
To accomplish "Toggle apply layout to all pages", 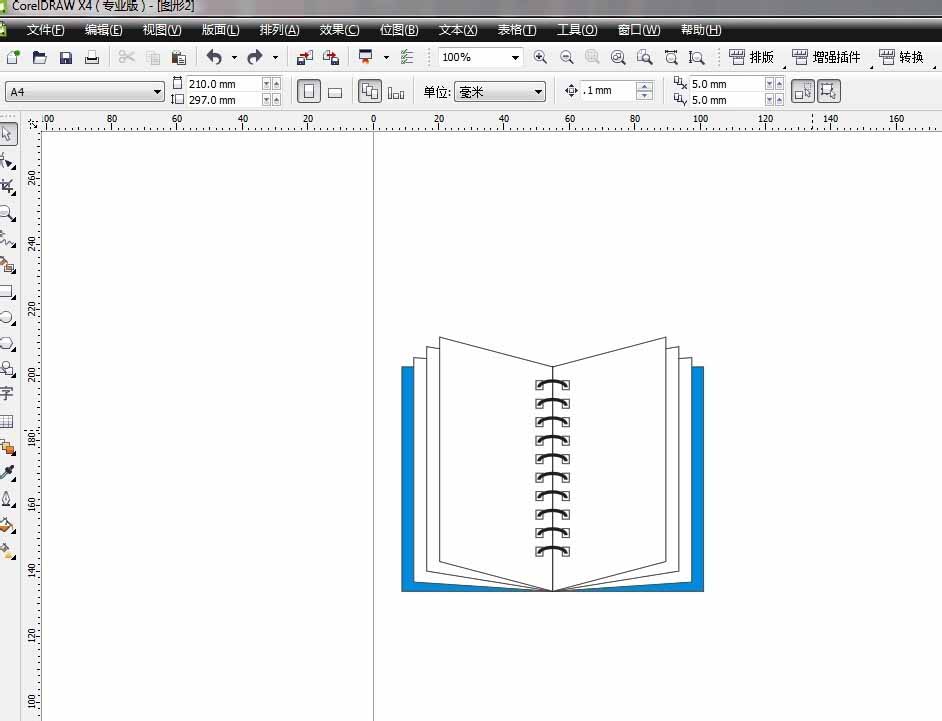I will click(370, 92).
